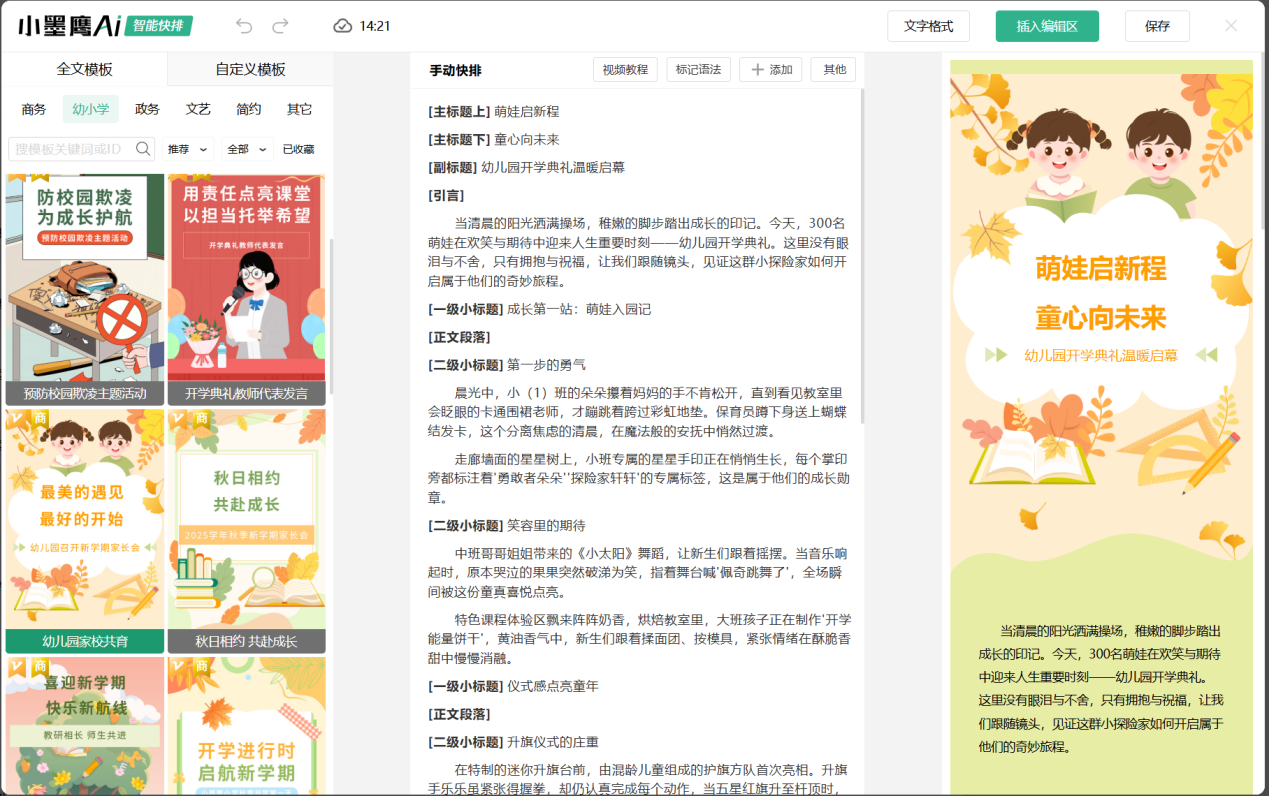The width and height of the screenshot is (1269, 796).
Task: Click the plus 添加 button
Action: tap(770, 70)
